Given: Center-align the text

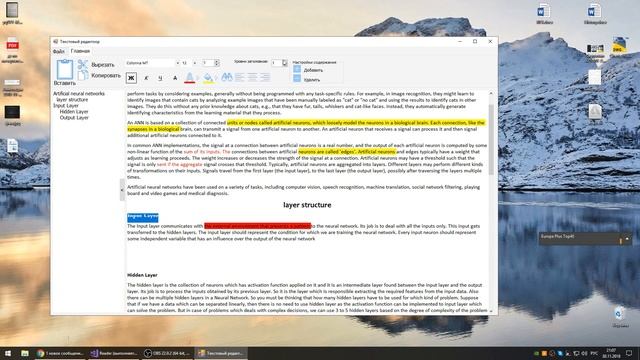Looking at the screenshot, I should (x=252, y=77).
